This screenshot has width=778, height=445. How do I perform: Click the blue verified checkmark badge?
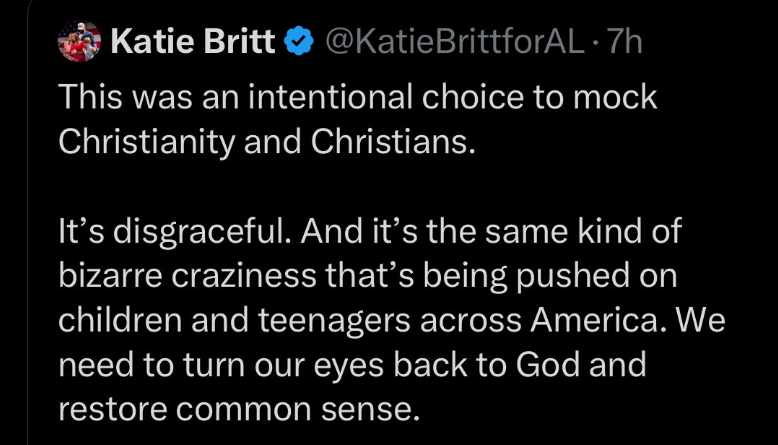point(299,41)
